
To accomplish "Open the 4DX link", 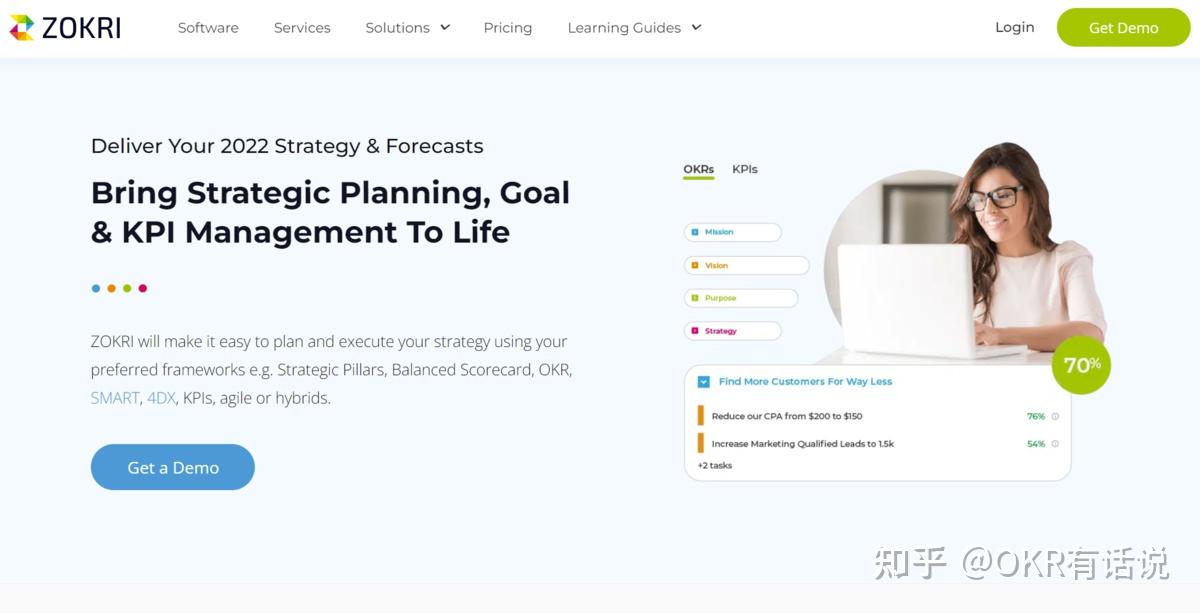I will pos(161,398).
